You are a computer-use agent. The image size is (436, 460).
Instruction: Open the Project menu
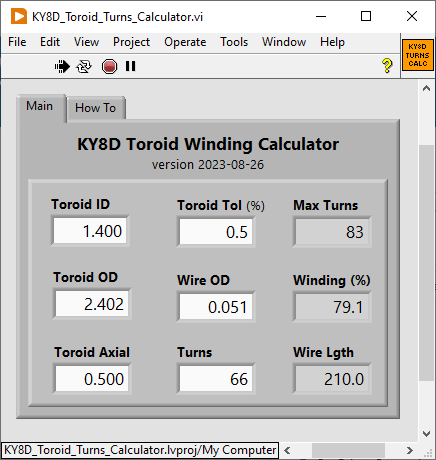132,42
